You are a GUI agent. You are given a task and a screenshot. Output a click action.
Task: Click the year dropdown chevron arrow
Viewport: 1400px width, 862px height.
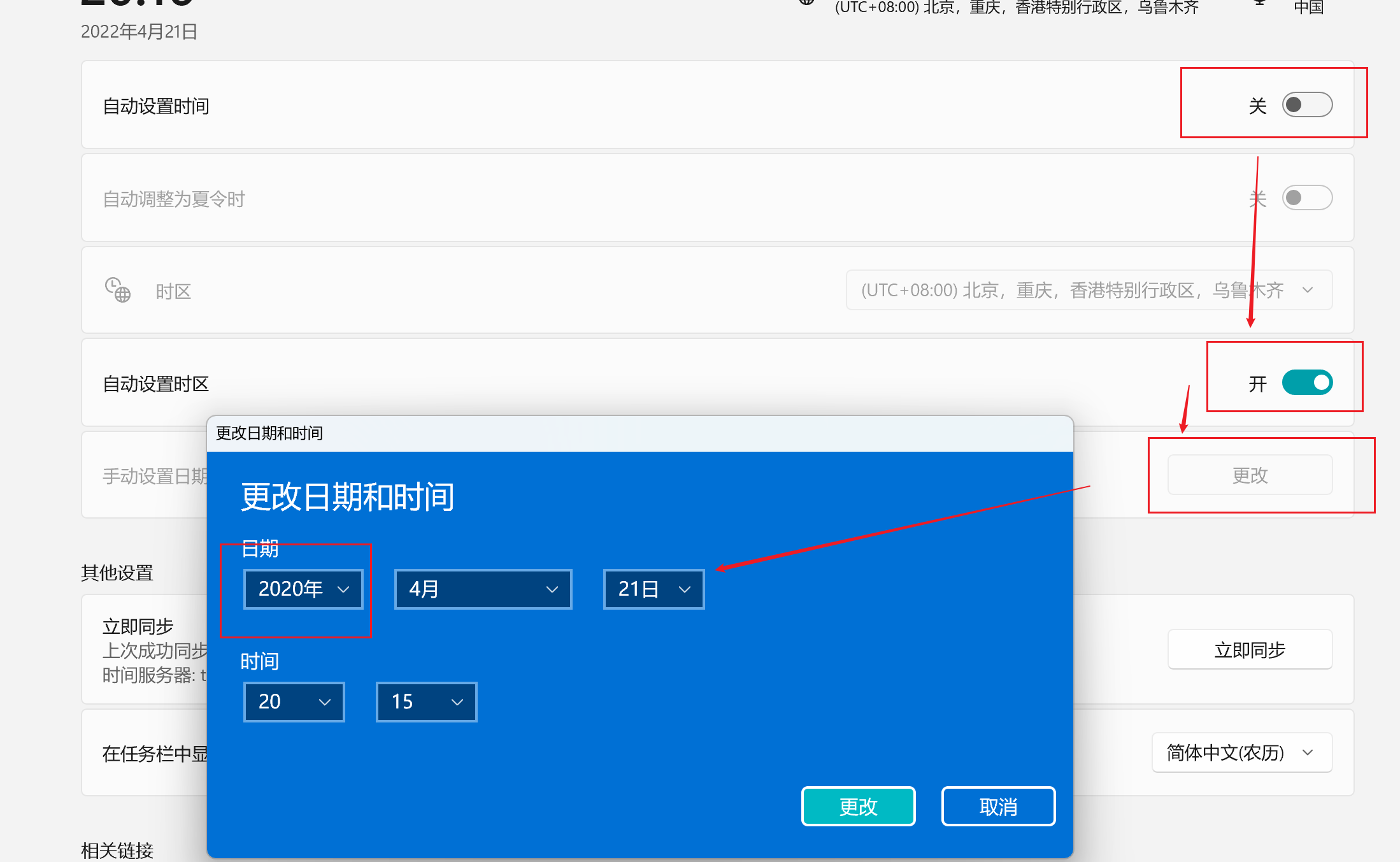(x=343, y=589)
